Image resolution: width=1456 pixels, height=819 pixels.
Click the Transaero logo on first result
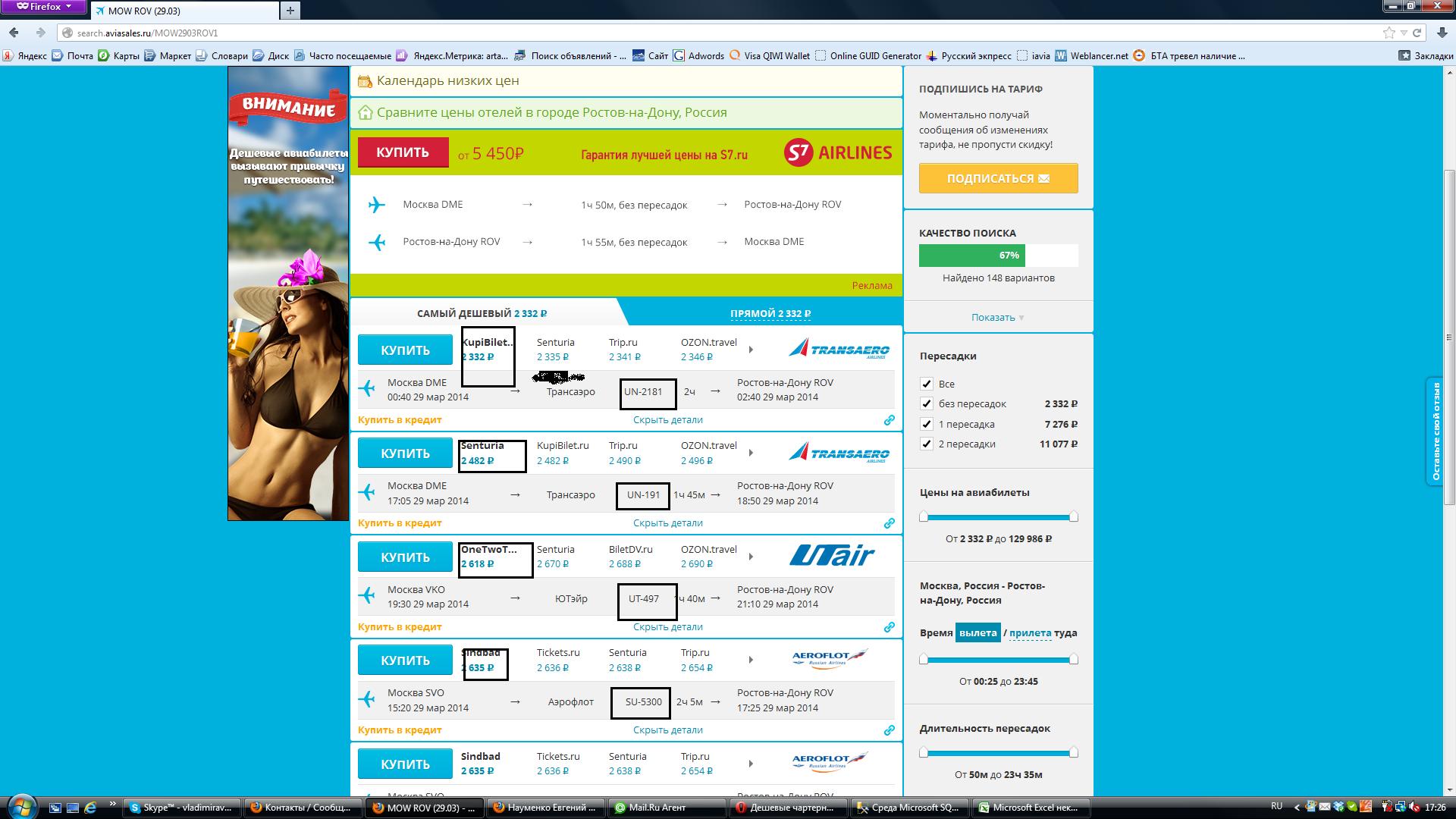[x=839, y=350]
